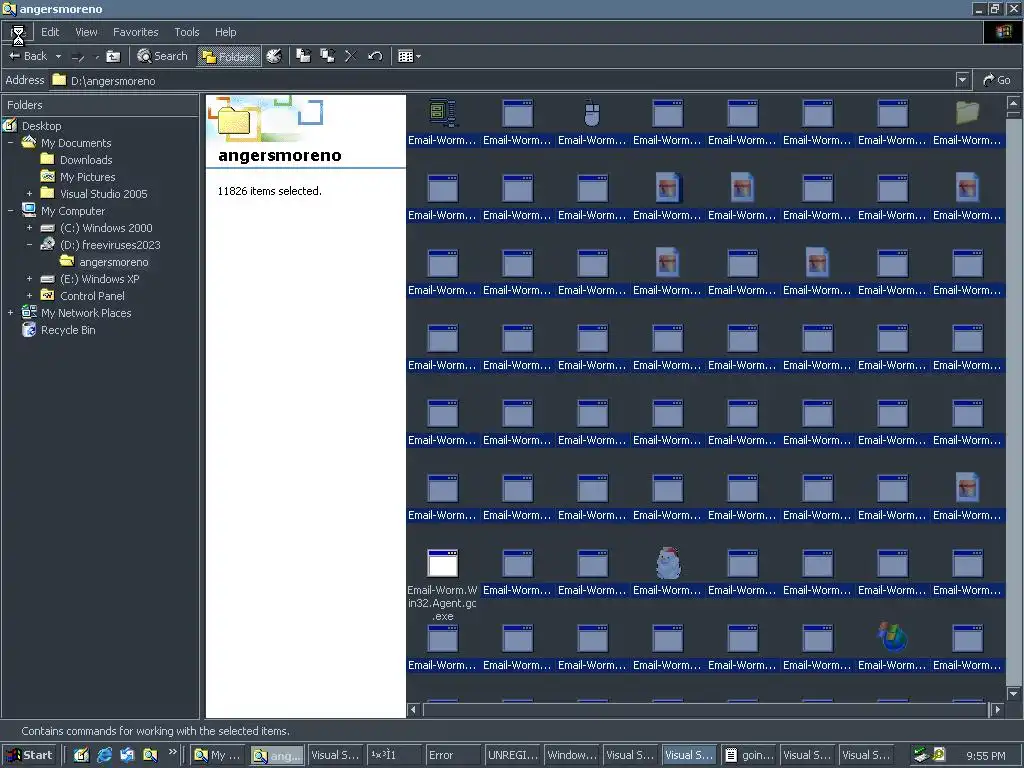Select My Pictures in the tree
Image resolution: width=1024 pixels, height=768 pixels.
tap(88, 177)
